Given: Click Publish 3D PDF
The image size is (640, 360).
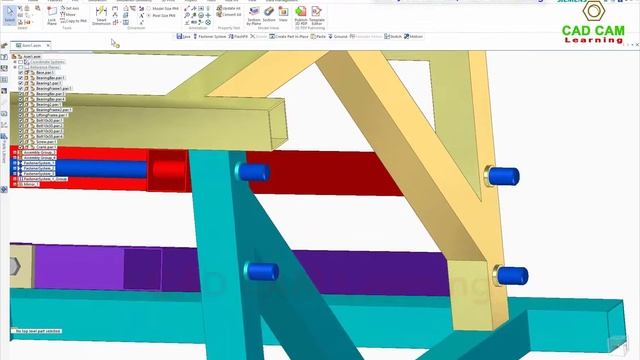Looking at the screenshot, I should pyautogui.click(x=301, y=16).
